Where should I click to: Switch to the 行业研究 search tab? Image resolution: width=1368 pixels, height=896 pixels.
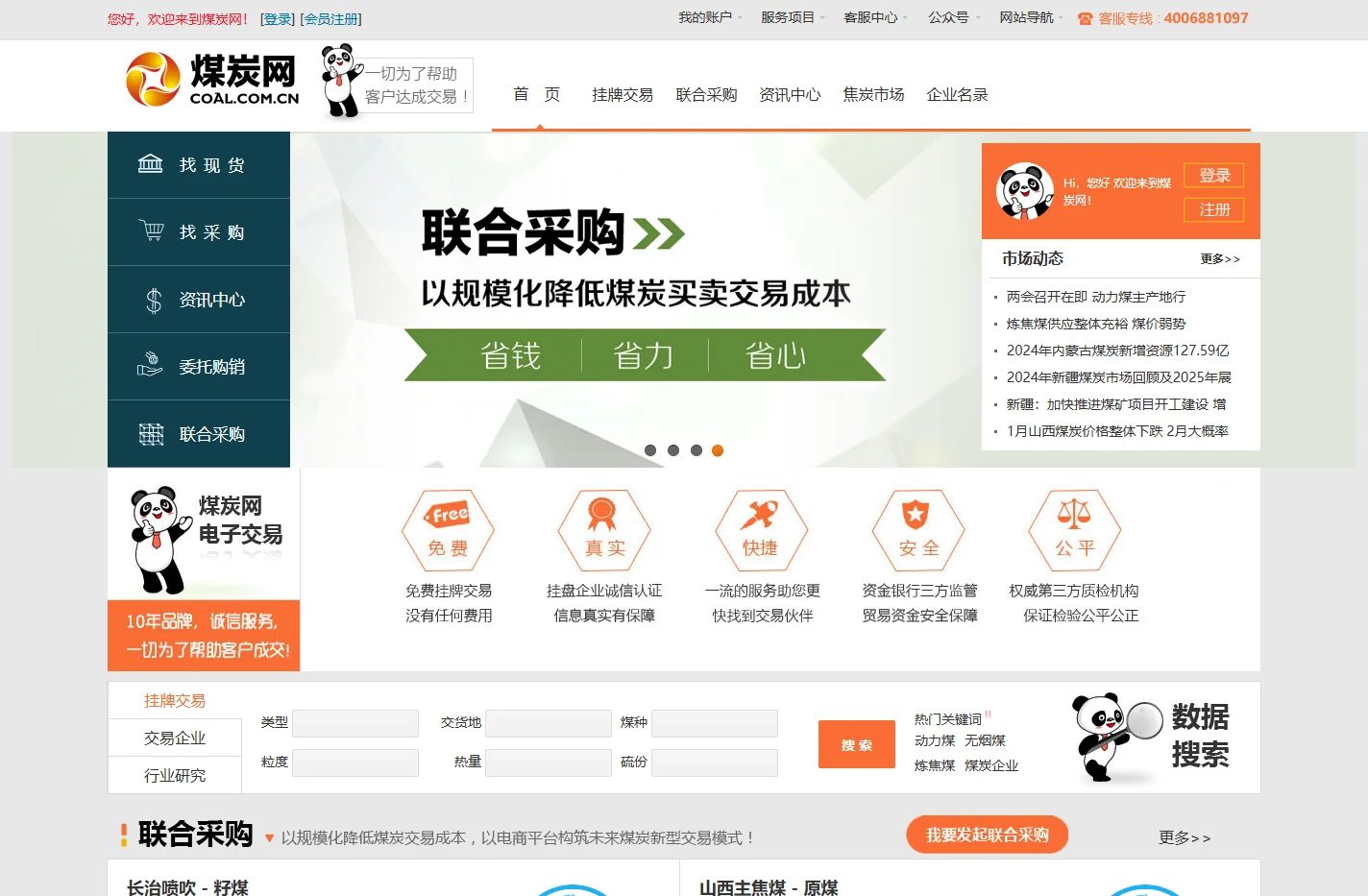click(x=175, y=775)
